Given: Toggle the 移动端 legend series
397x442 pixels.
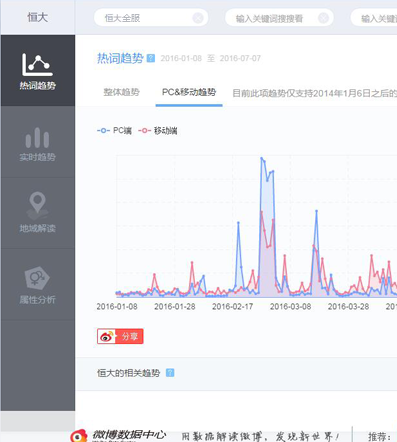Looking at the screenshot, I should (x=158, y=131).
